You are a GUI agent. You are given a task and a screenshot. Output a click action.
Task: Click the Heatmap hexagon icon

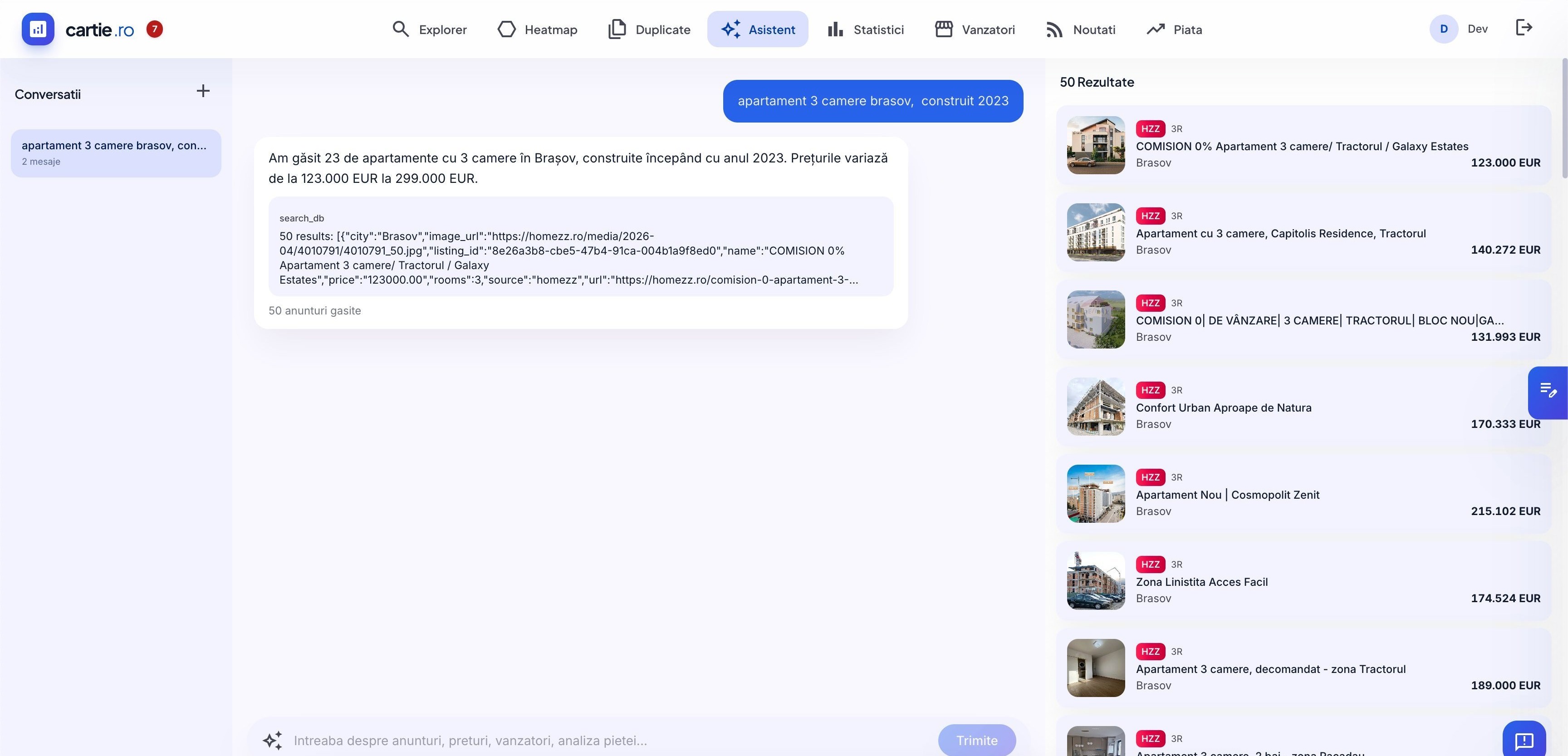506,29
